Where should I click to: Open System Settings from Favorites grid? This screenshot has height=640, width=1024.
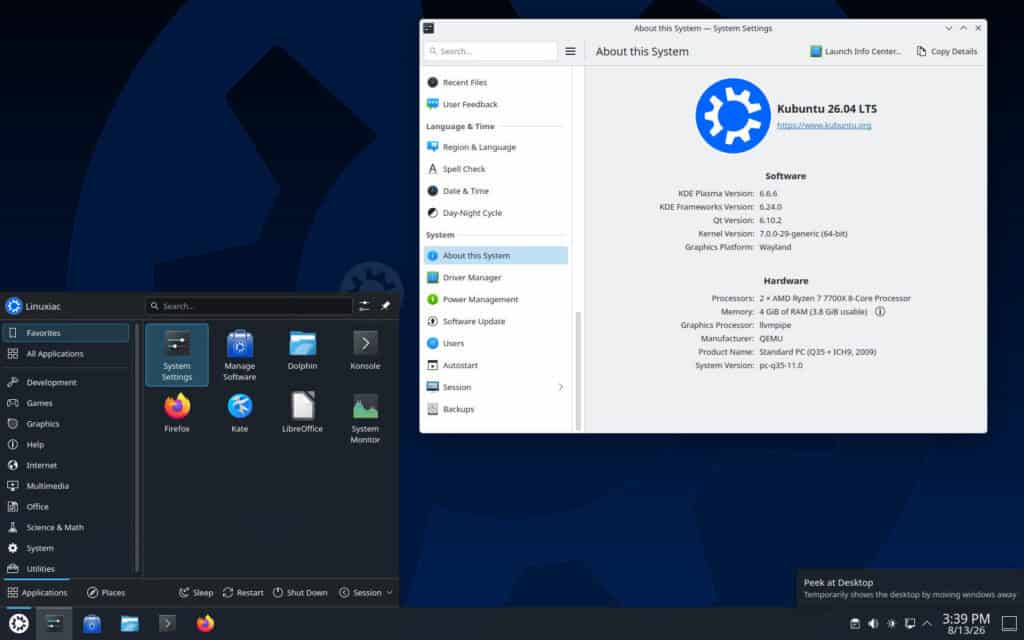point(176,355)
